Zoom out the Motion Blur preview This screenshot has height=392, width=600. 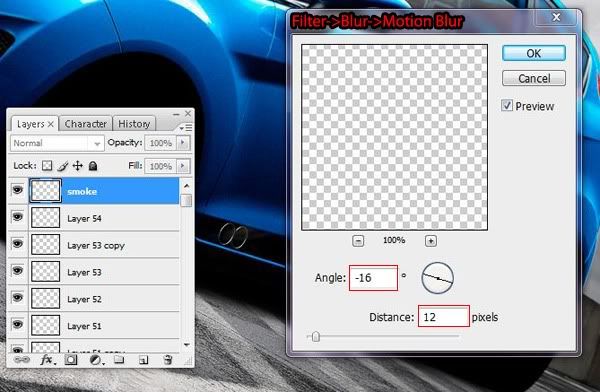(358, 241)
